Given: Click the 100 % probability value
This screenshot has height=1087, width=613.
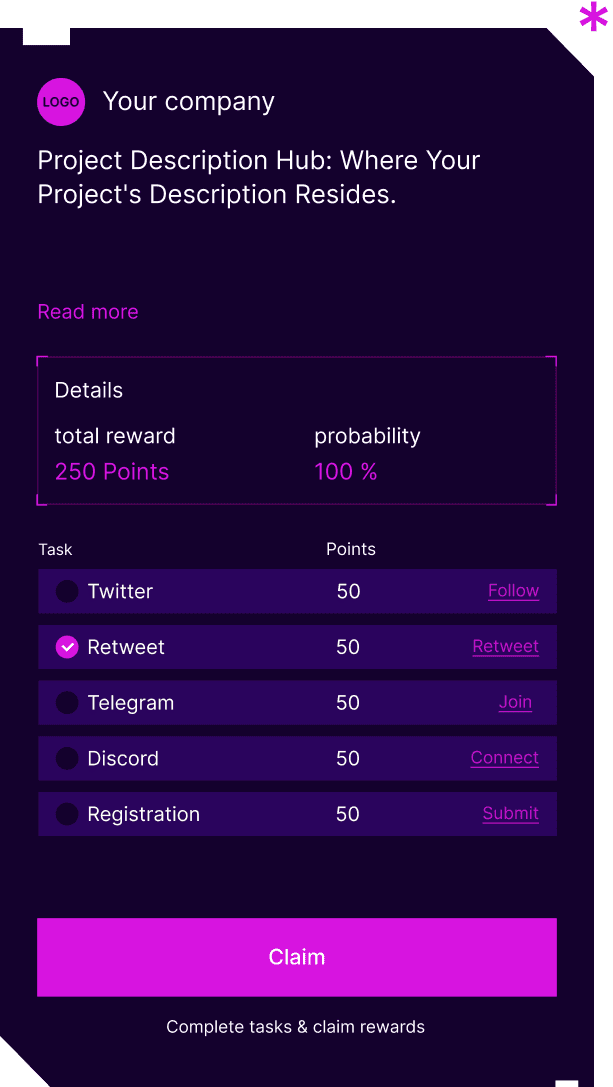Looking at the screenshot, I should (x=346, y=472).
